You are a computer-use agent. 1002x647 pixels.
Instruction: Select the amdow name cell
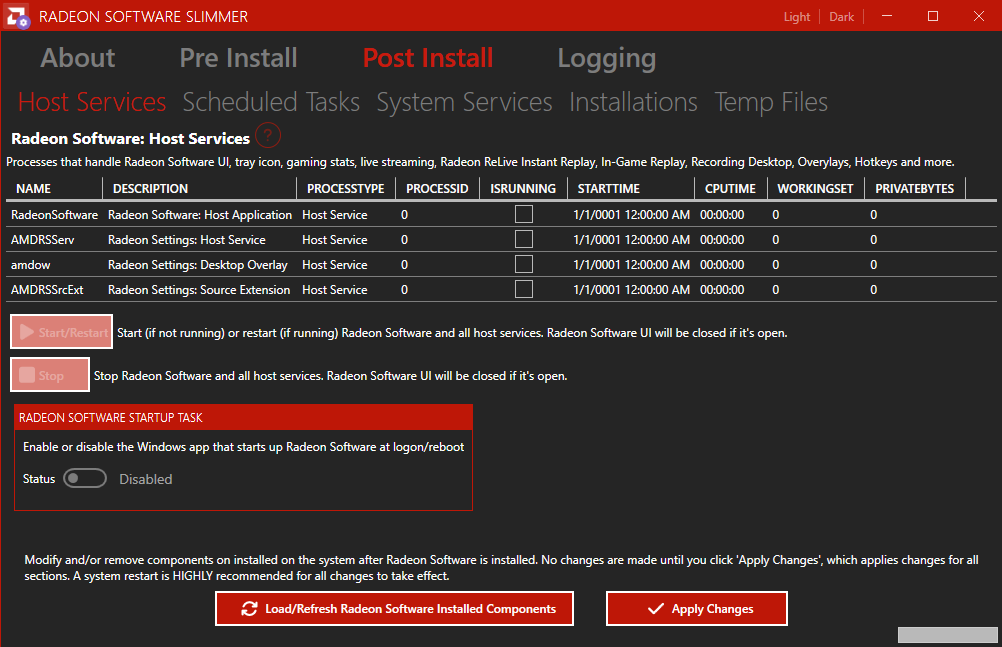click(x=31, y=265)
